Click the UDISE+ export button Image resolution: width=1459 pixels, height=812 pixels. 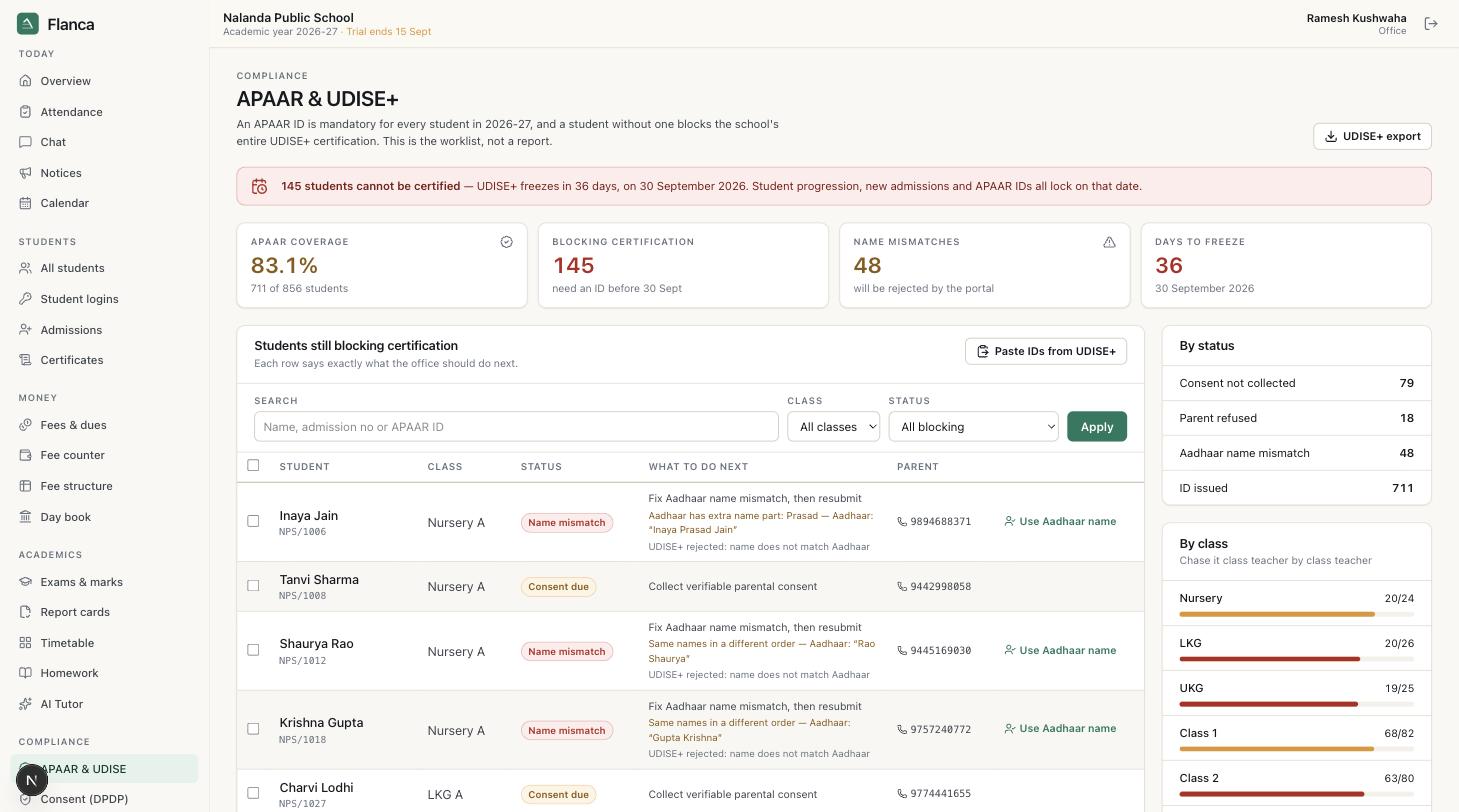pyautogui.click(x=1372, y=136)
